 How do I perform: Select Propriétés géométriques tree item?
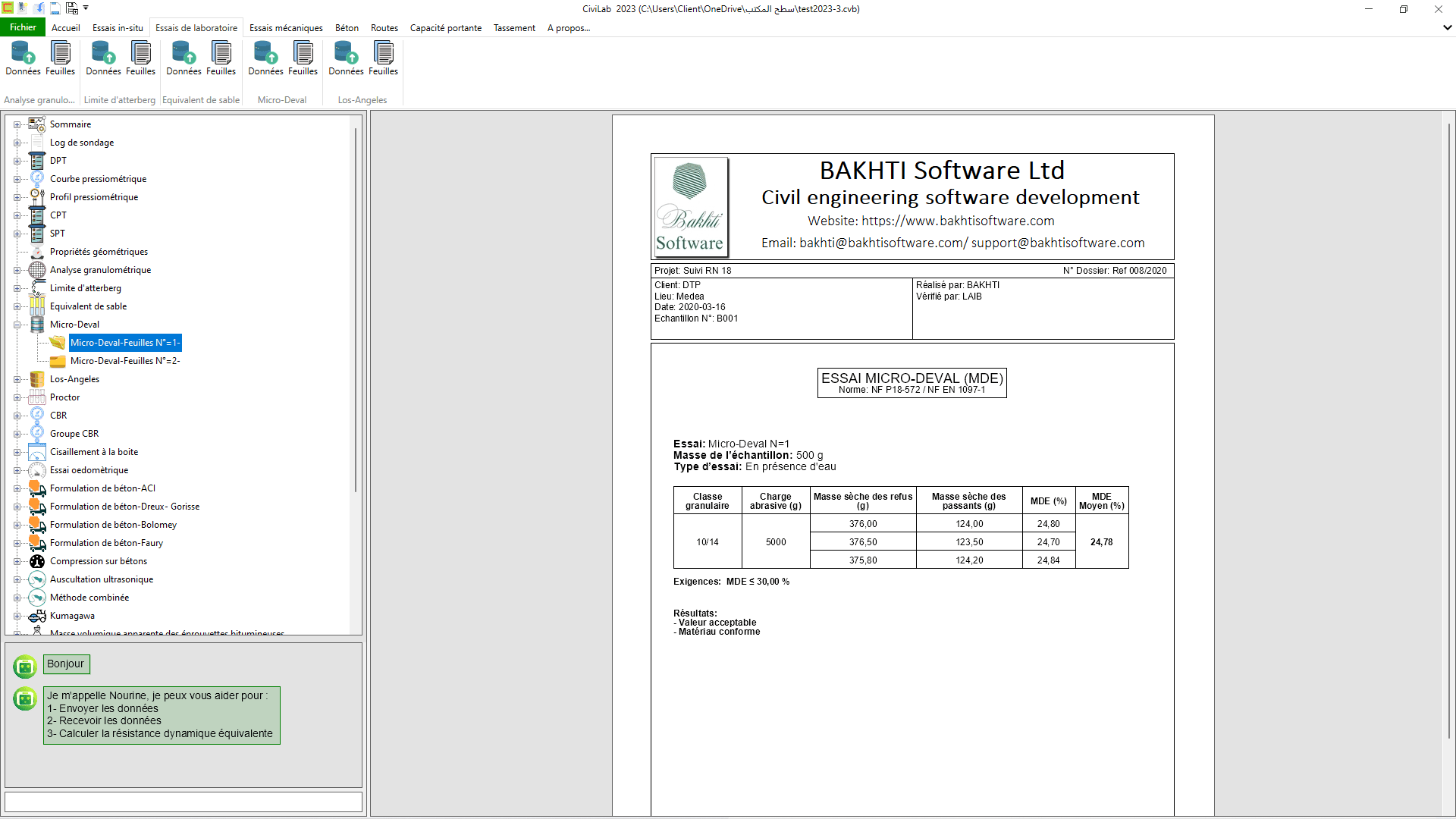point(99,252)
